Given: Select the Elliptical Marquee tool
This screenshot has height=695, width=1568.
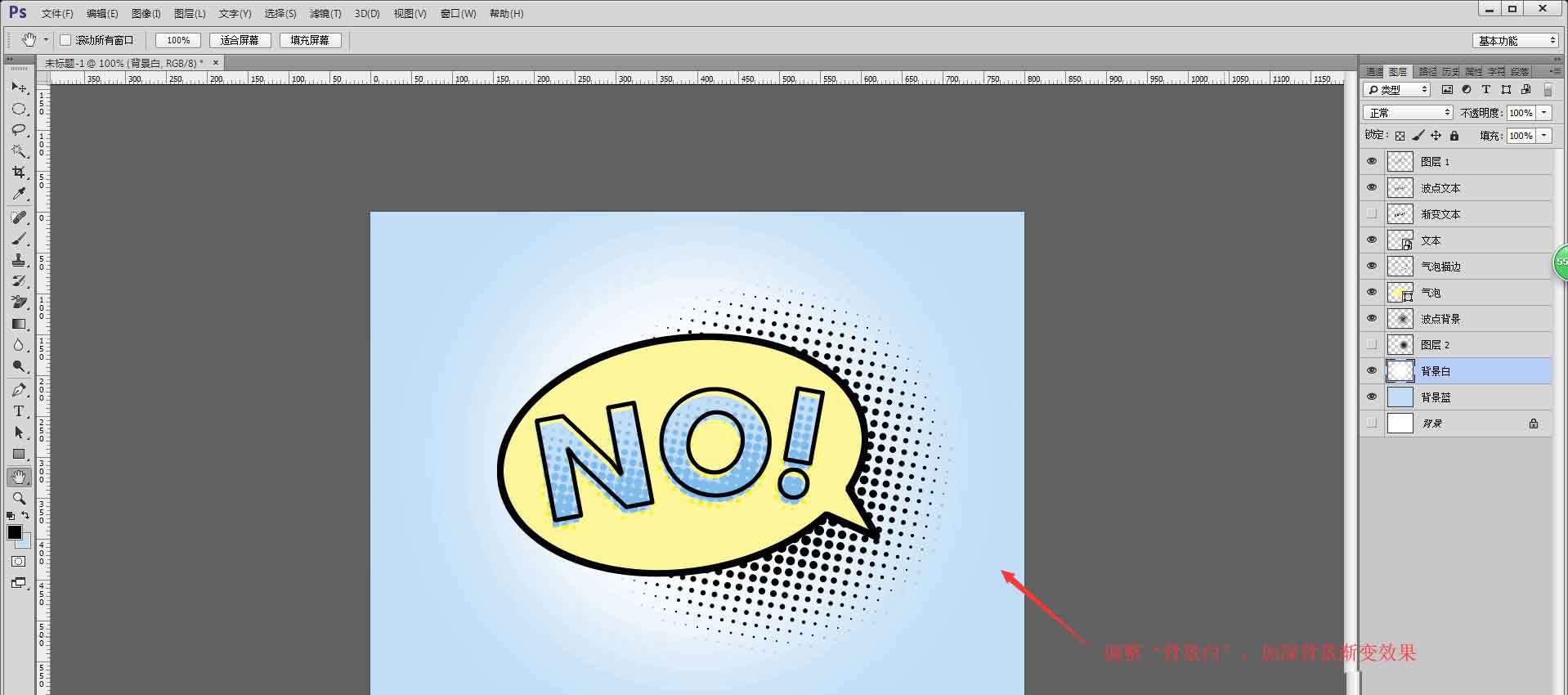Looking at the screenshot, I should click(19, 109).
